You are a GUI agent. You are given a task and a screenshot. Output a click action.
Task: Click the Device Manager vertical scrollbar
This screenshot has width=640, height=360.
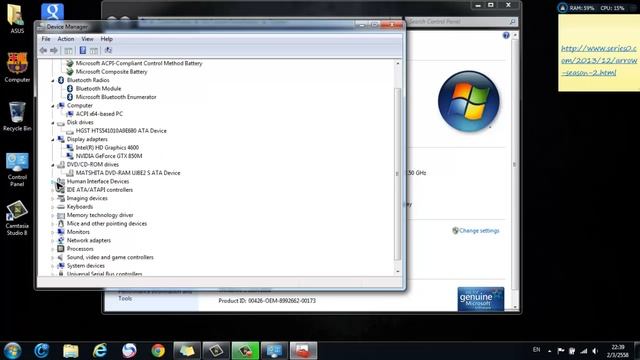point(398,173)
